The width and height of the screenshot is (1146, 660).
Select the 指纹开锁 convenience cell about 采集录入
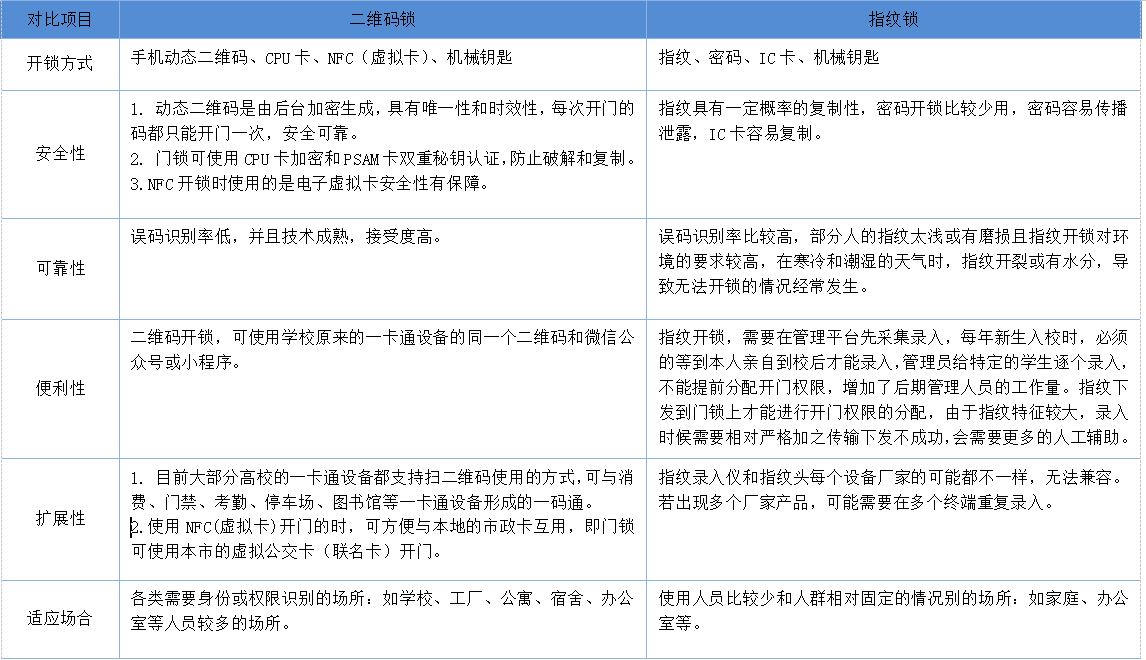tap(894, 387)
